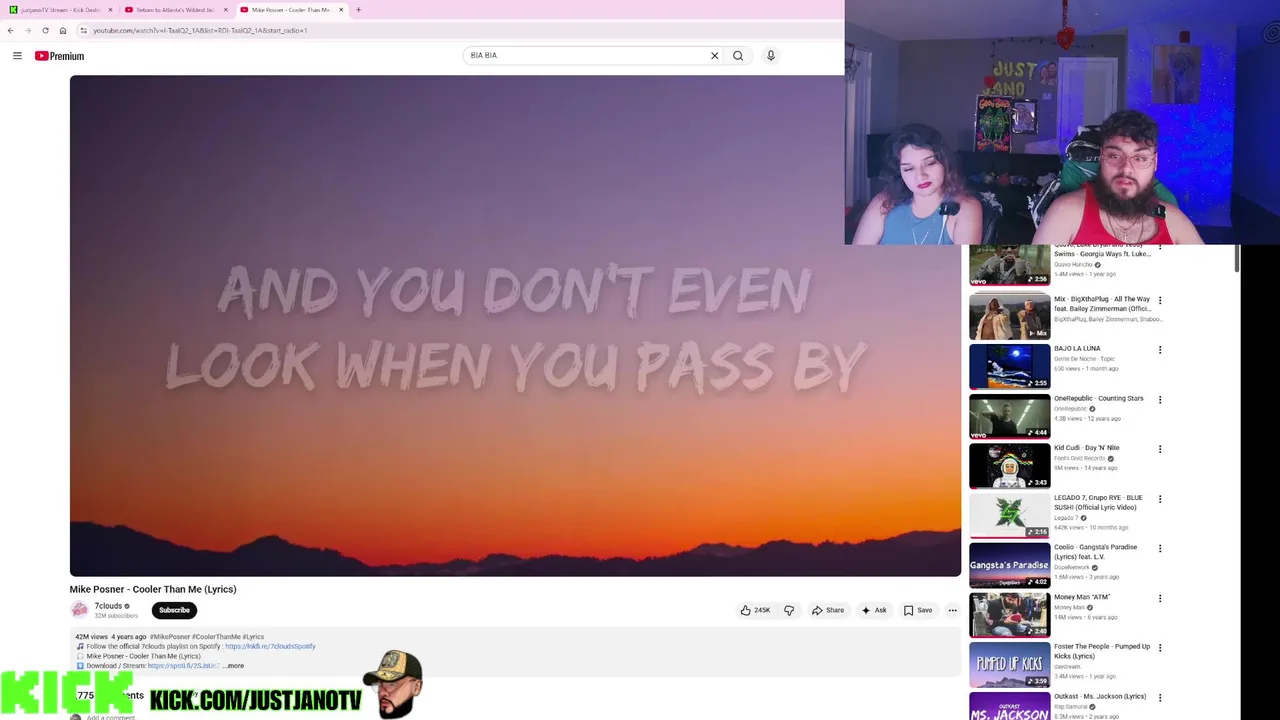Viewport: 1280px width, 720px height.
Task: Click the #MikePosner hashtag in description
Action: pos(169,637)
